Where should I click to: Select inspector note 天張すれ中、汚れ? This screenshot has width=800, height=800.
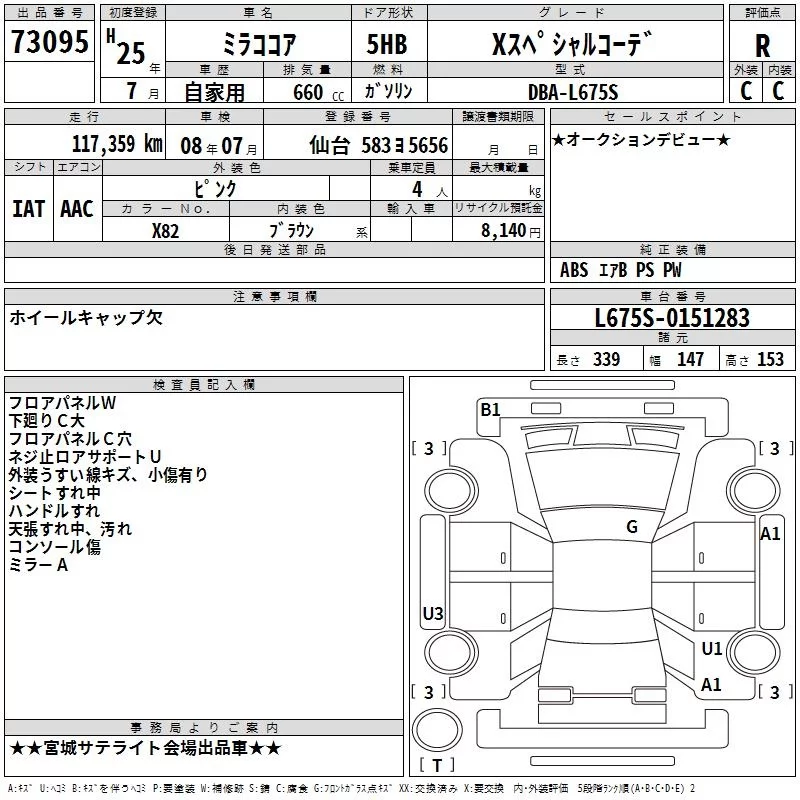click(70, 529)
